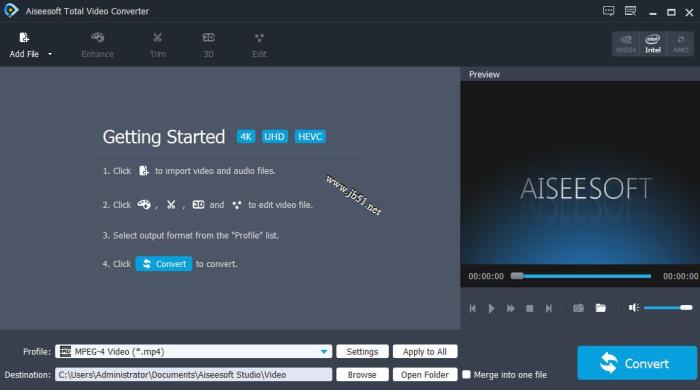The image size is (700, 390).
Task: Open the snapshot folder icon
Action: pos(601,308)
